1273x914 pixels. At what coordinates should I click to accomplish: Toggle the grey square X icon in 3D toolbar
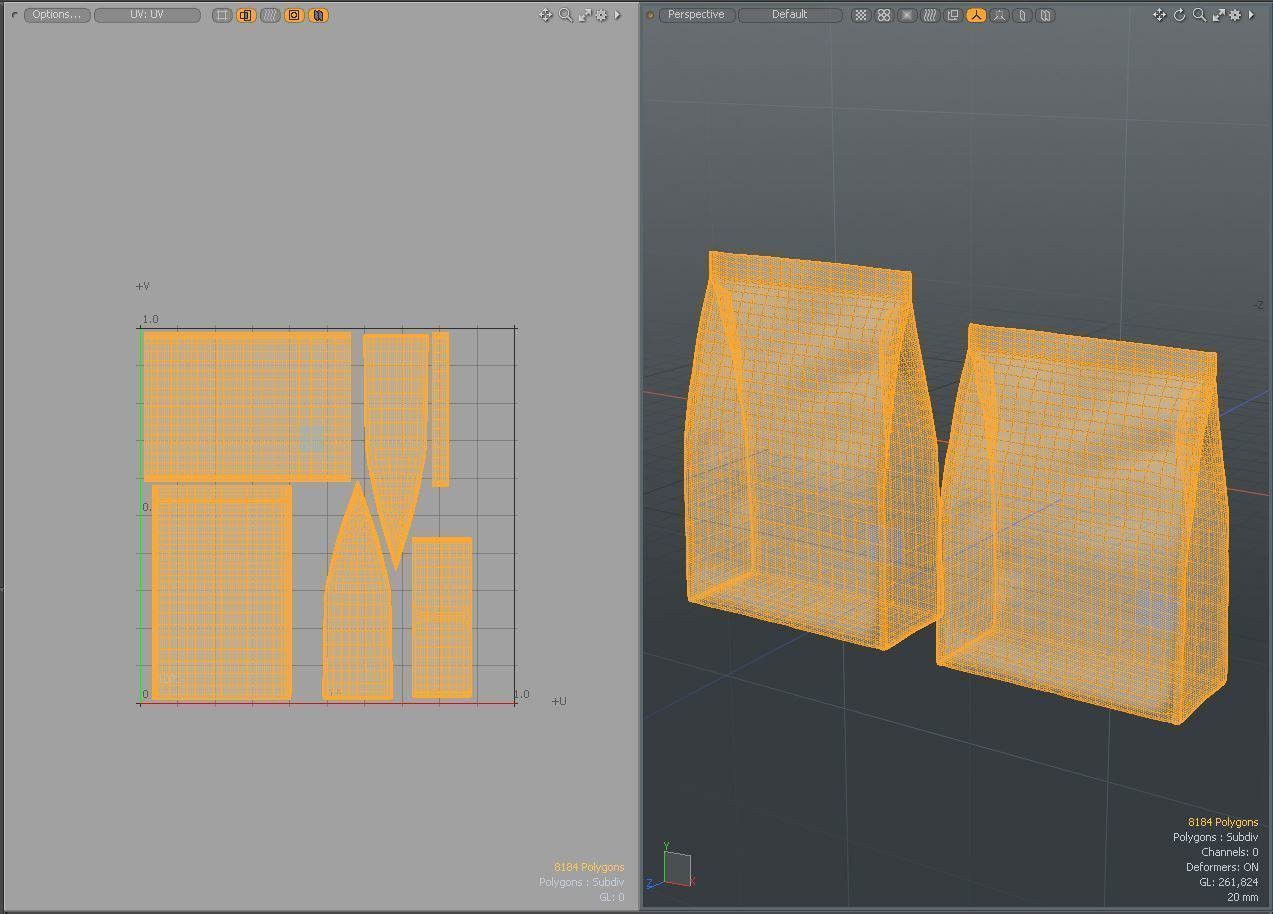click(907, 15)
